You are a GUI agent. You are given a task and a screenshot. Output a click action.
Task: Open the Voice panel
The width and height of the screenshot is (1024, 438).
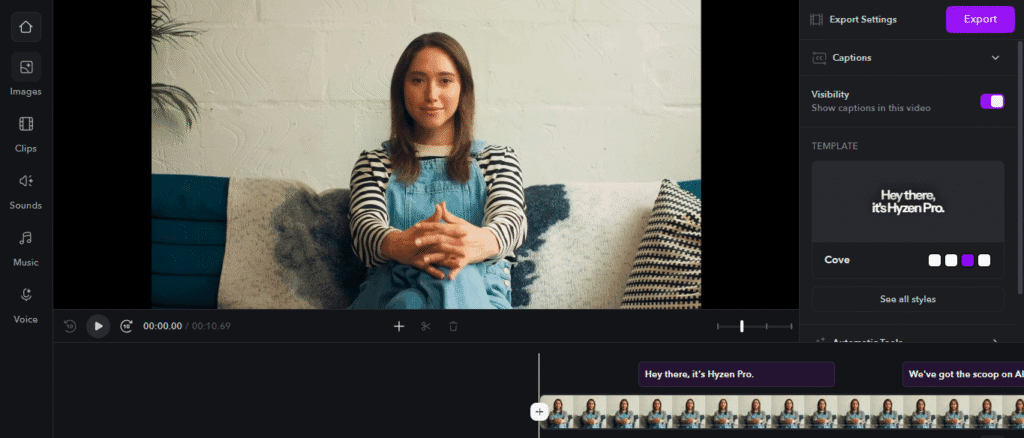click(25, 304)
